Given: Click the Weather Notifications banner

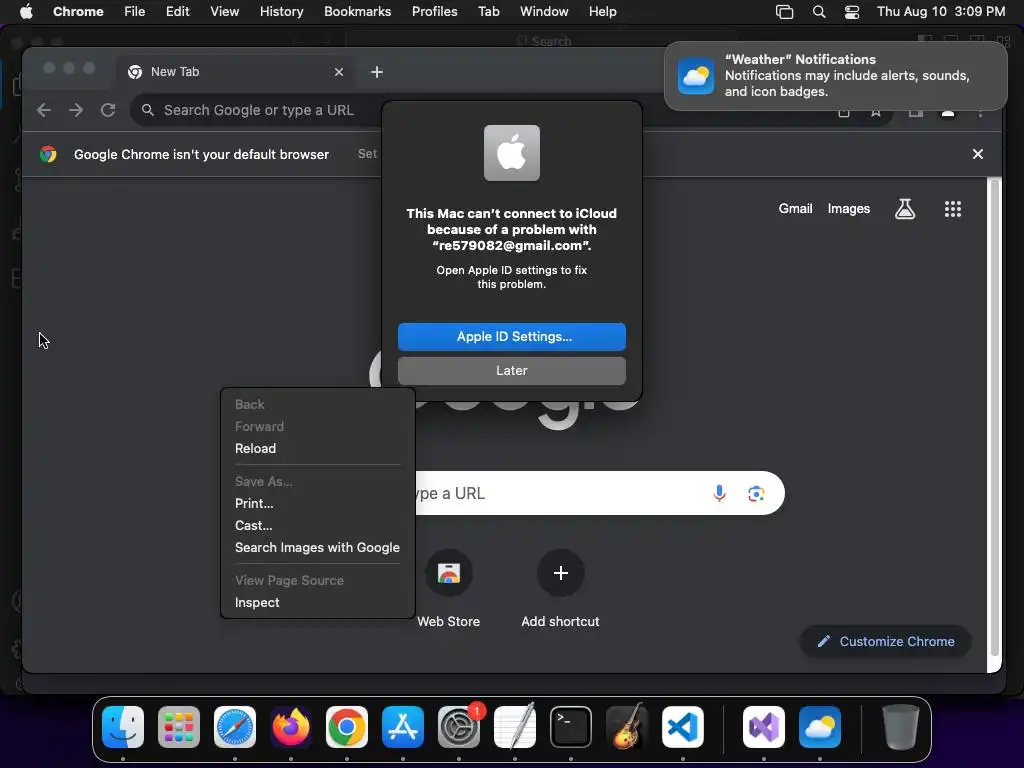Looking at the screenshot, I should point(836,76).
